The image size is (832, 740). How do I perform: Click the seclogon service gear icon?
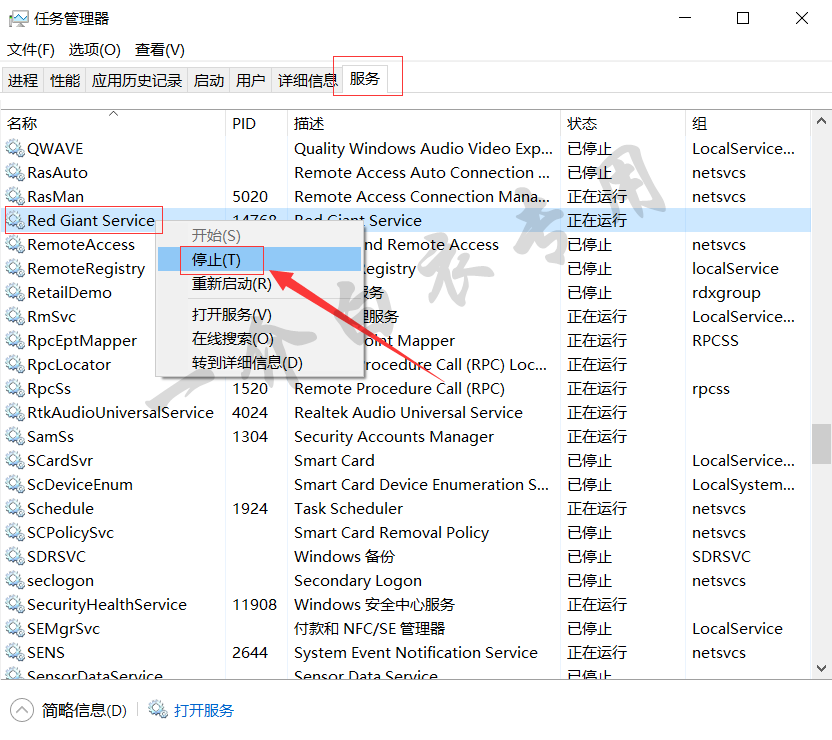pos(15,581)
